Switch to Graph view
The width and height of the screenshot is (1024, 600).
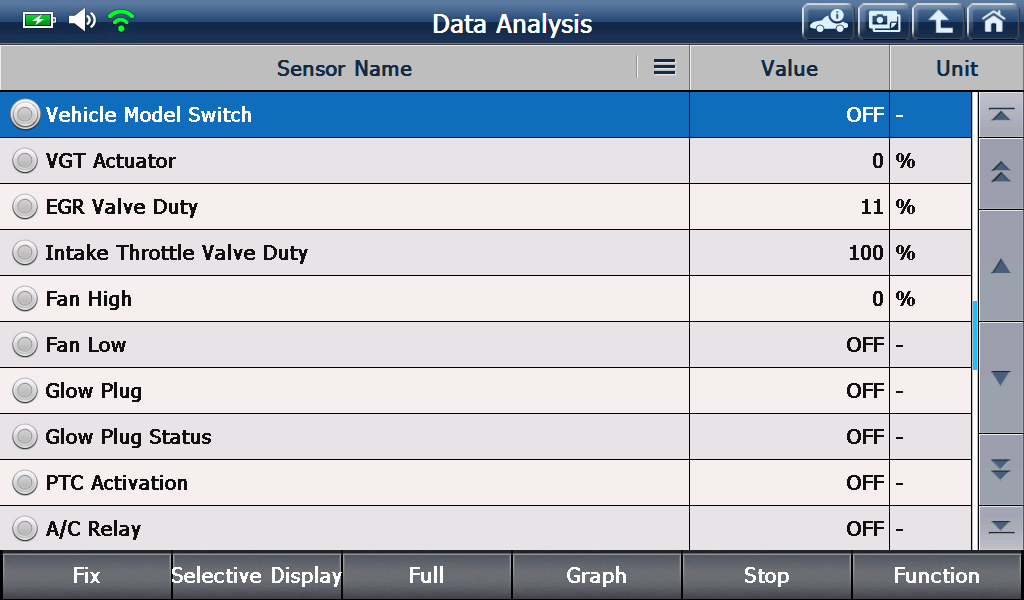(x=596, y=575)
